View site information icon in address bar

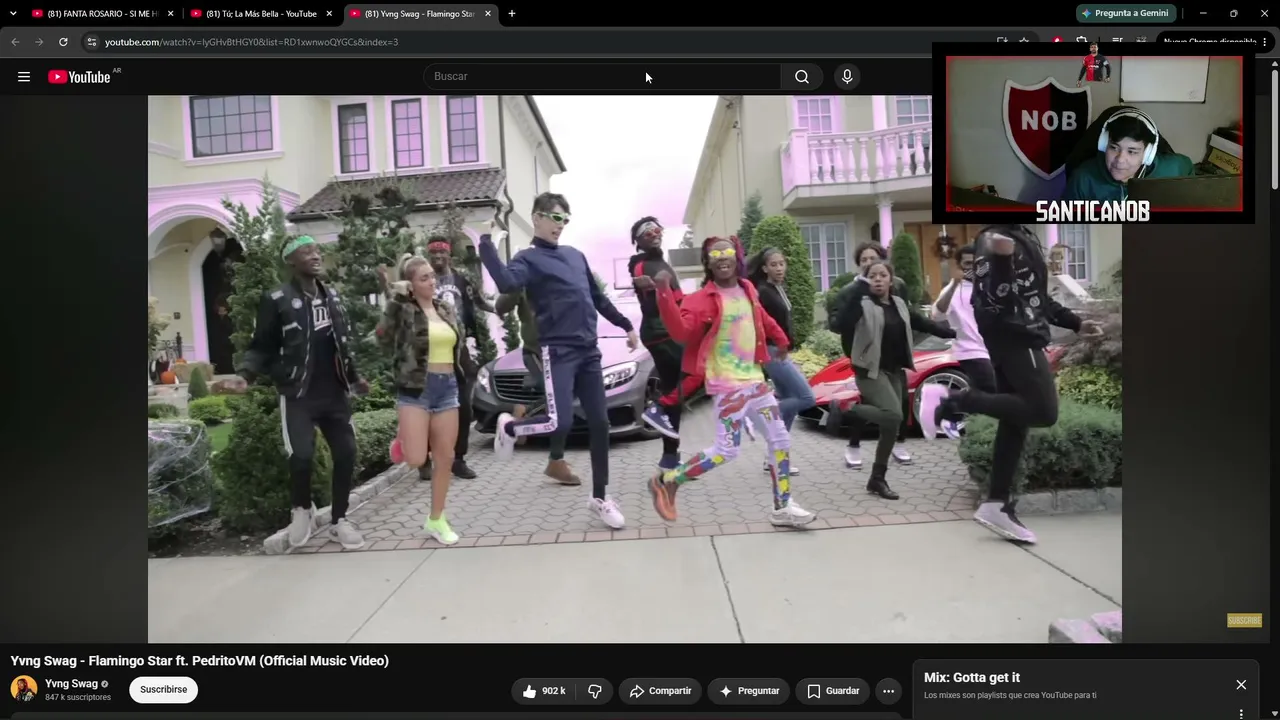pos(92,42)
